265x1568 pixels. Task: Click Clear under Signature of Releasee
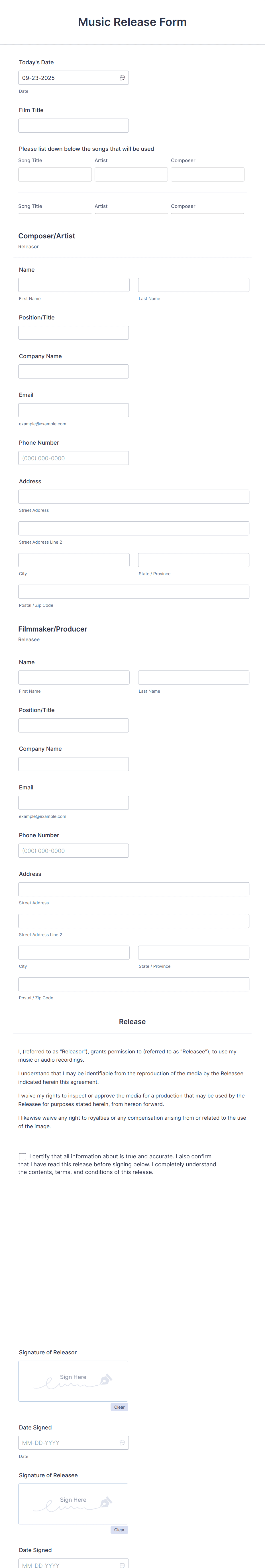point(119,1530)
